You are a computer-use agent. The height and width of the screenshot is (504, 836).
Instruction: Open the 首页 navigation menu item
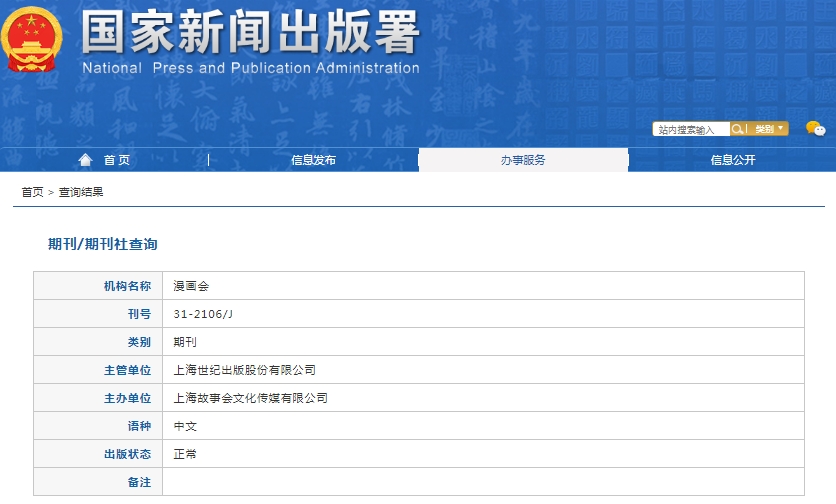point(116,160)
